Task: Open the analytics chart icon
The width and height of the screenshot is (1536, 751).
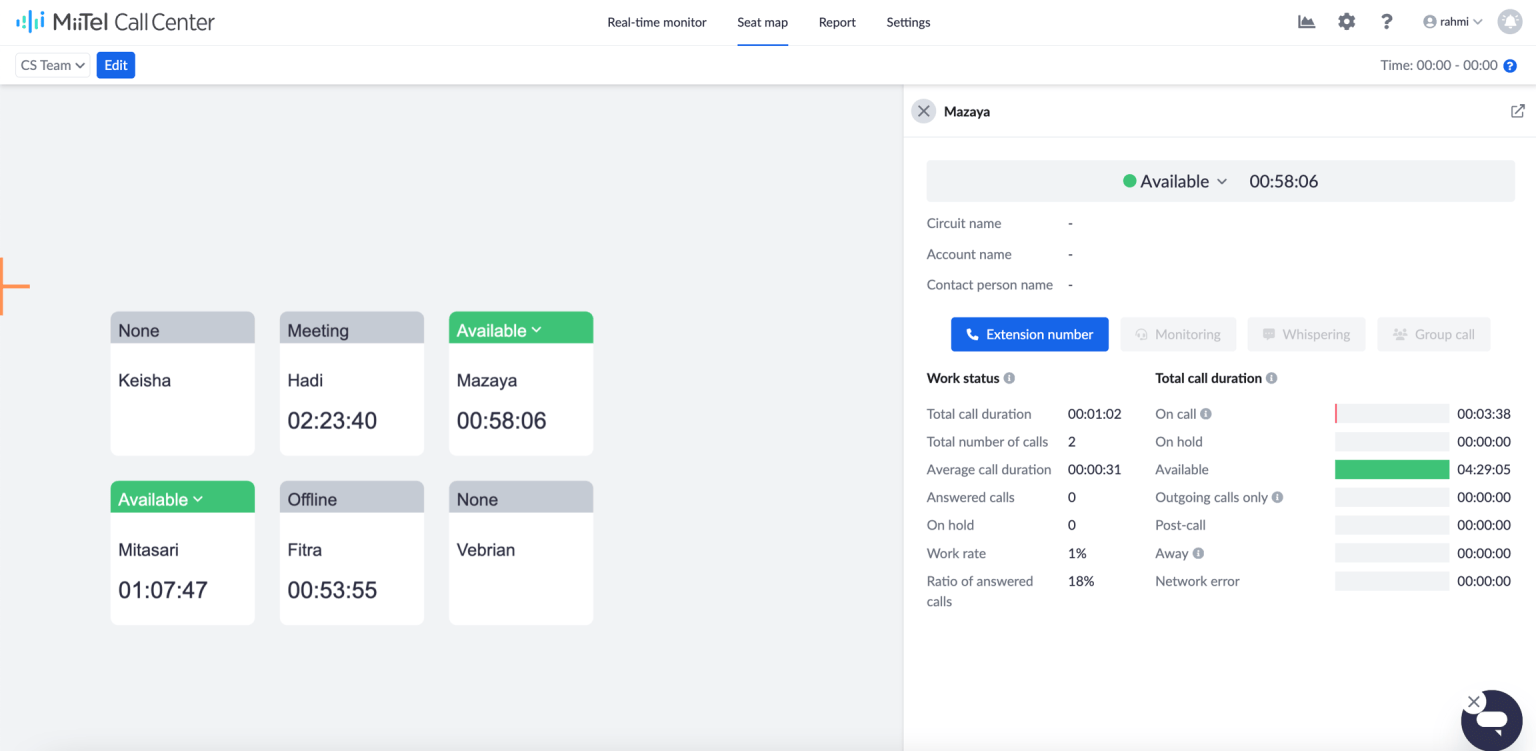Action: tap(1306, 22)
